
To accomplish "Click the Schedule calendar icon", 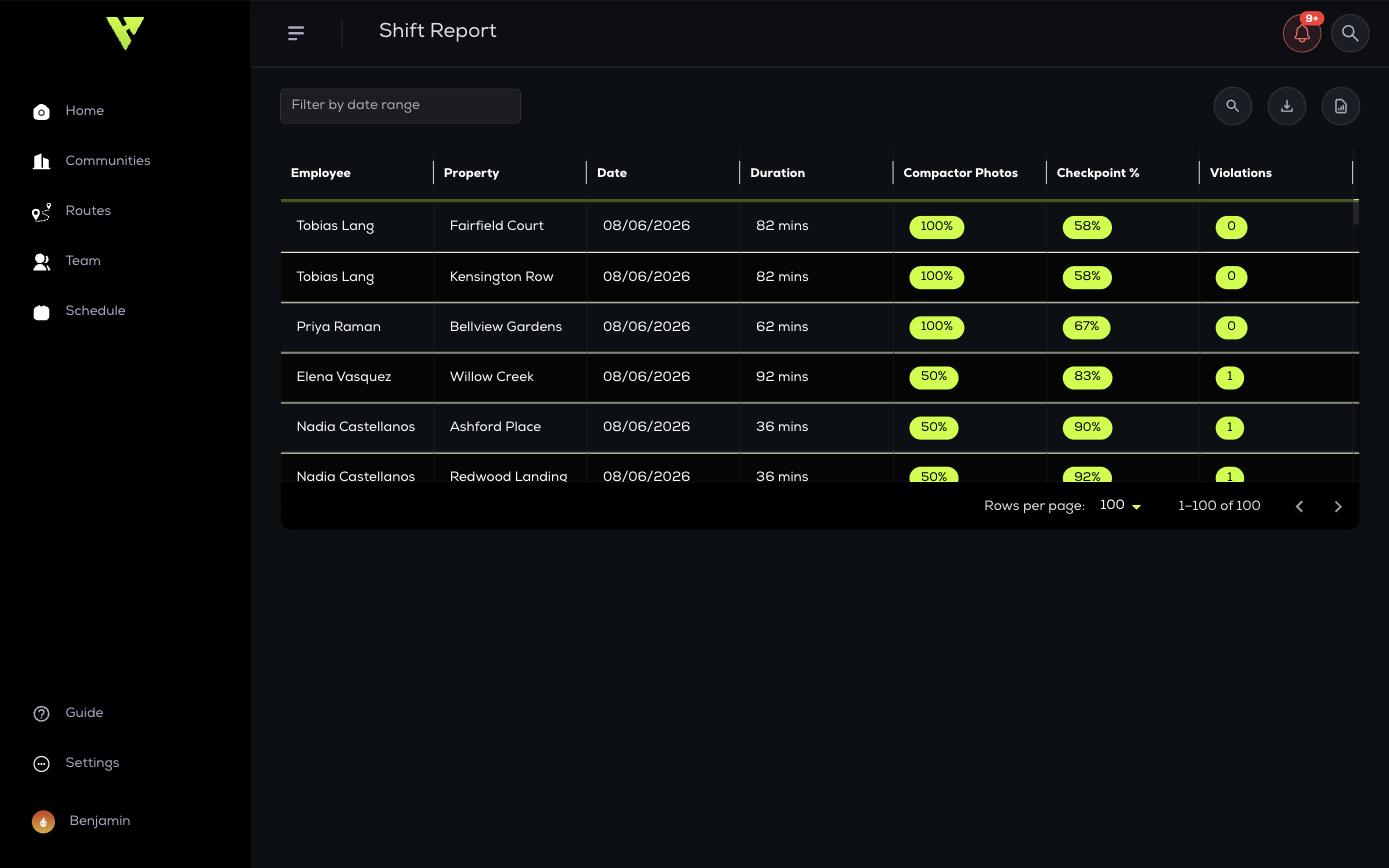I will coord(41,312).
